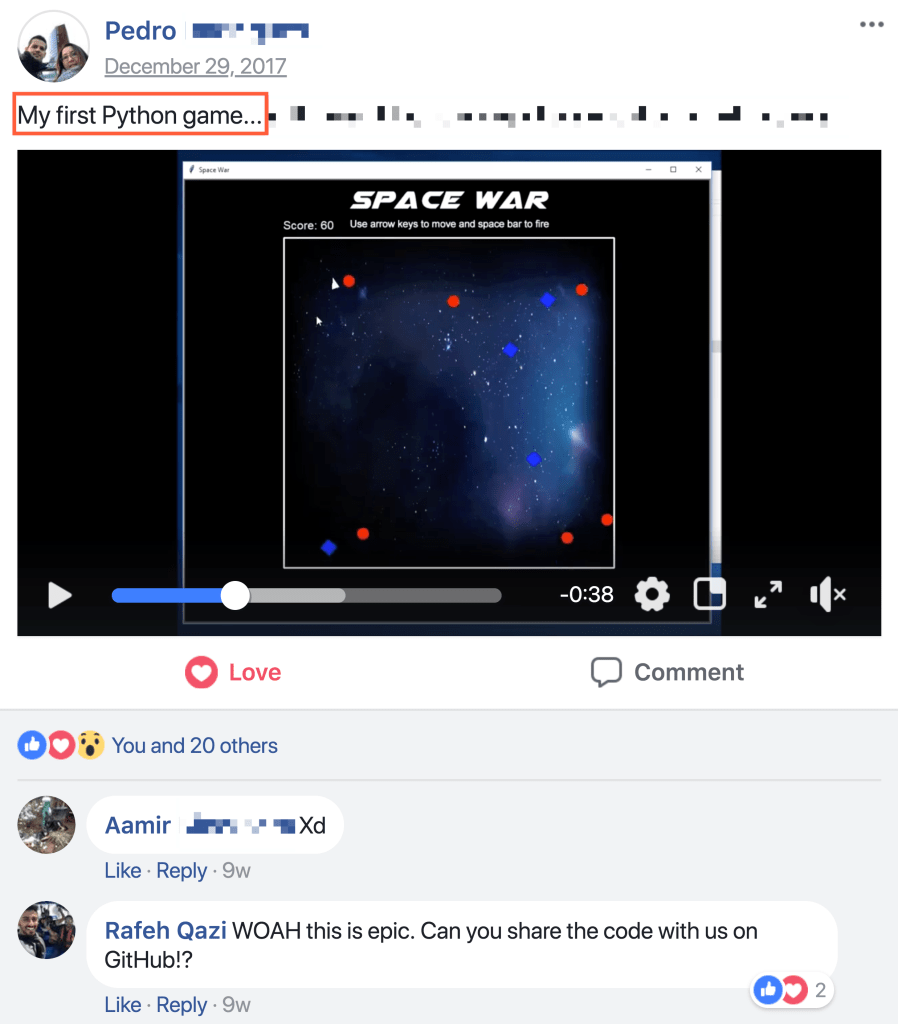View reactions on Rafeh Qazi's comment

pyautogui.click(x=791, y=990)
